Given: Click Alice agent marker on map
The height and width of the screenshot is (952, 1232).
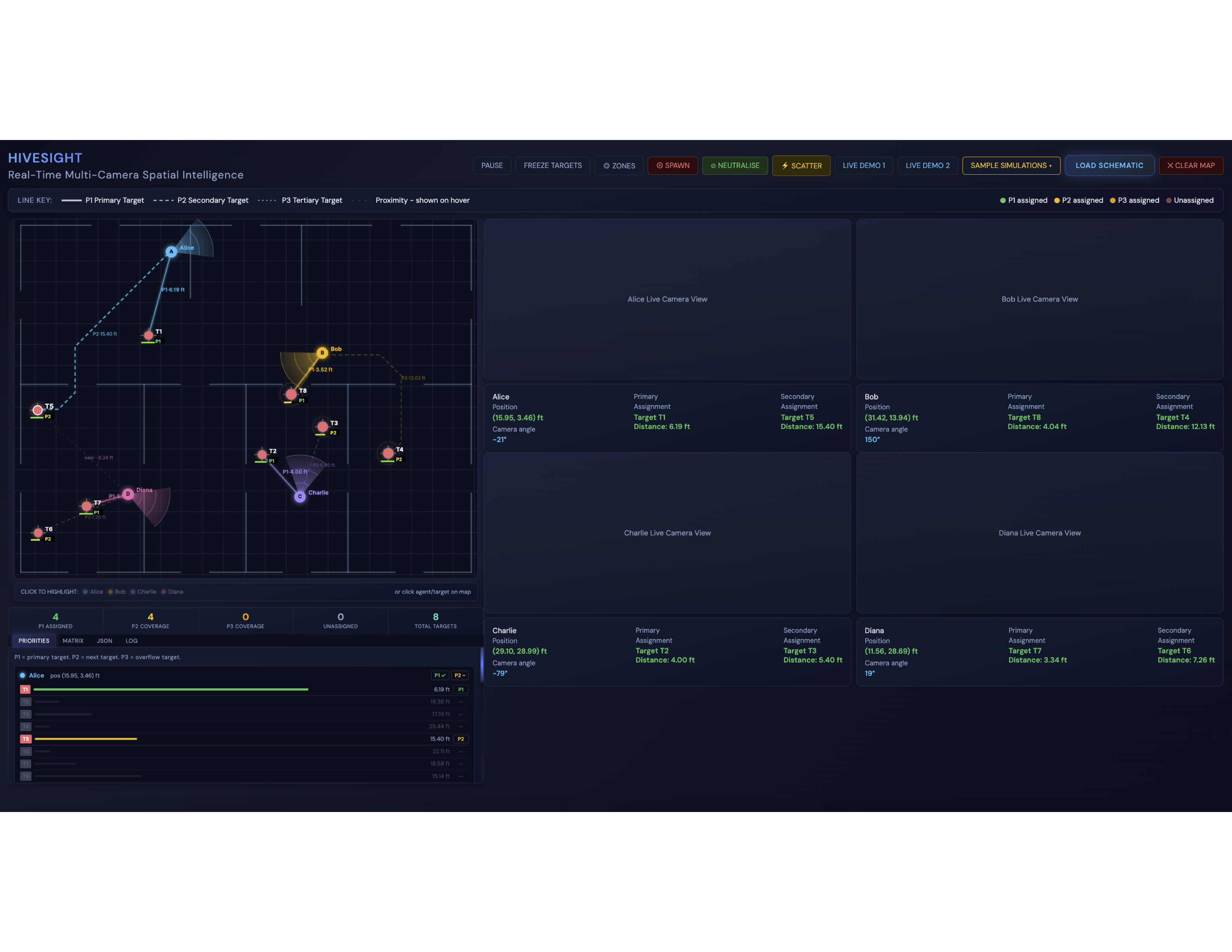Looking at the screenshot, I should click(171, 252).
